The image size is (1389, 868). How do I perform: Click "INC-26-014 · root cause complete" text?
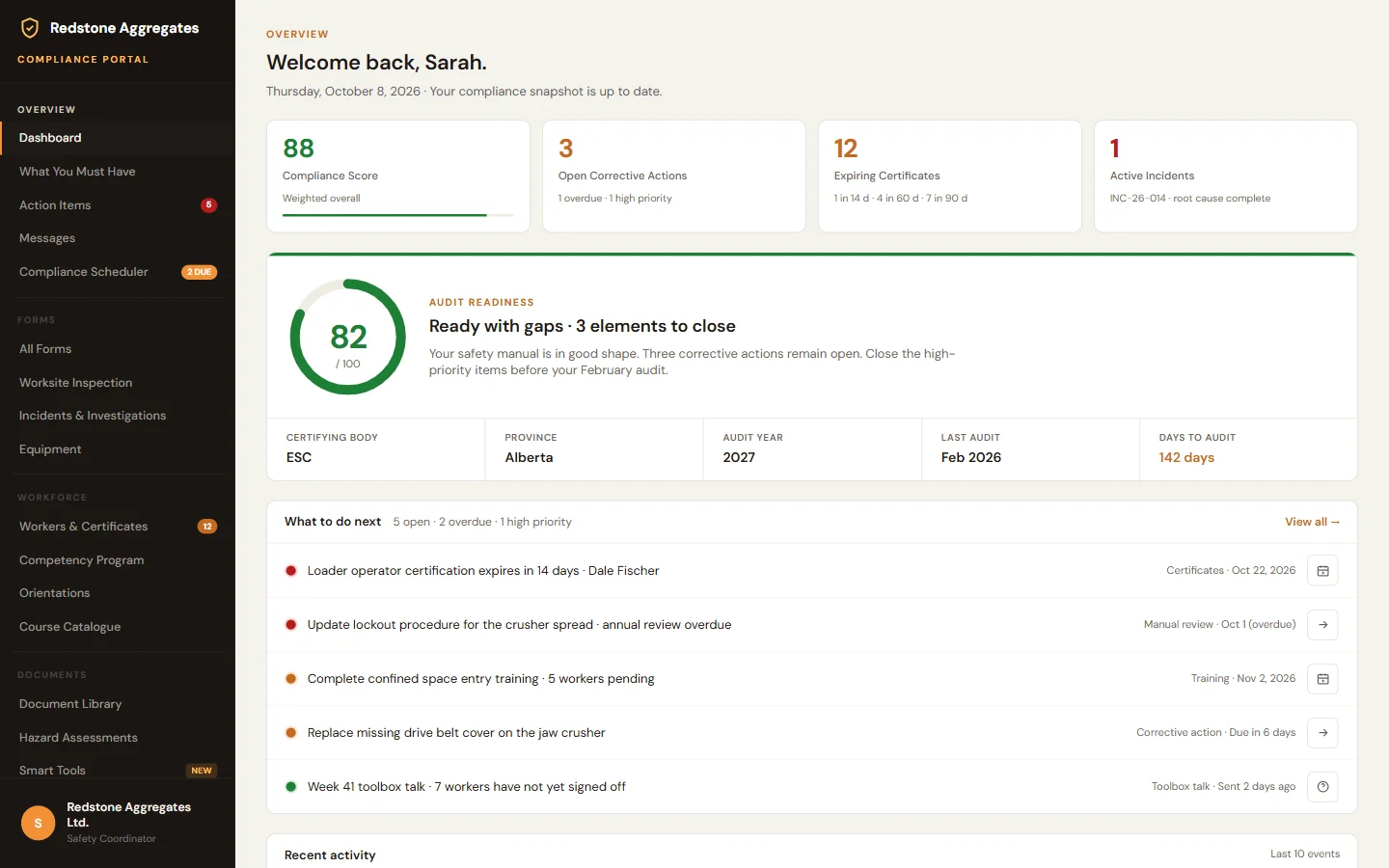coord(1190,199)
